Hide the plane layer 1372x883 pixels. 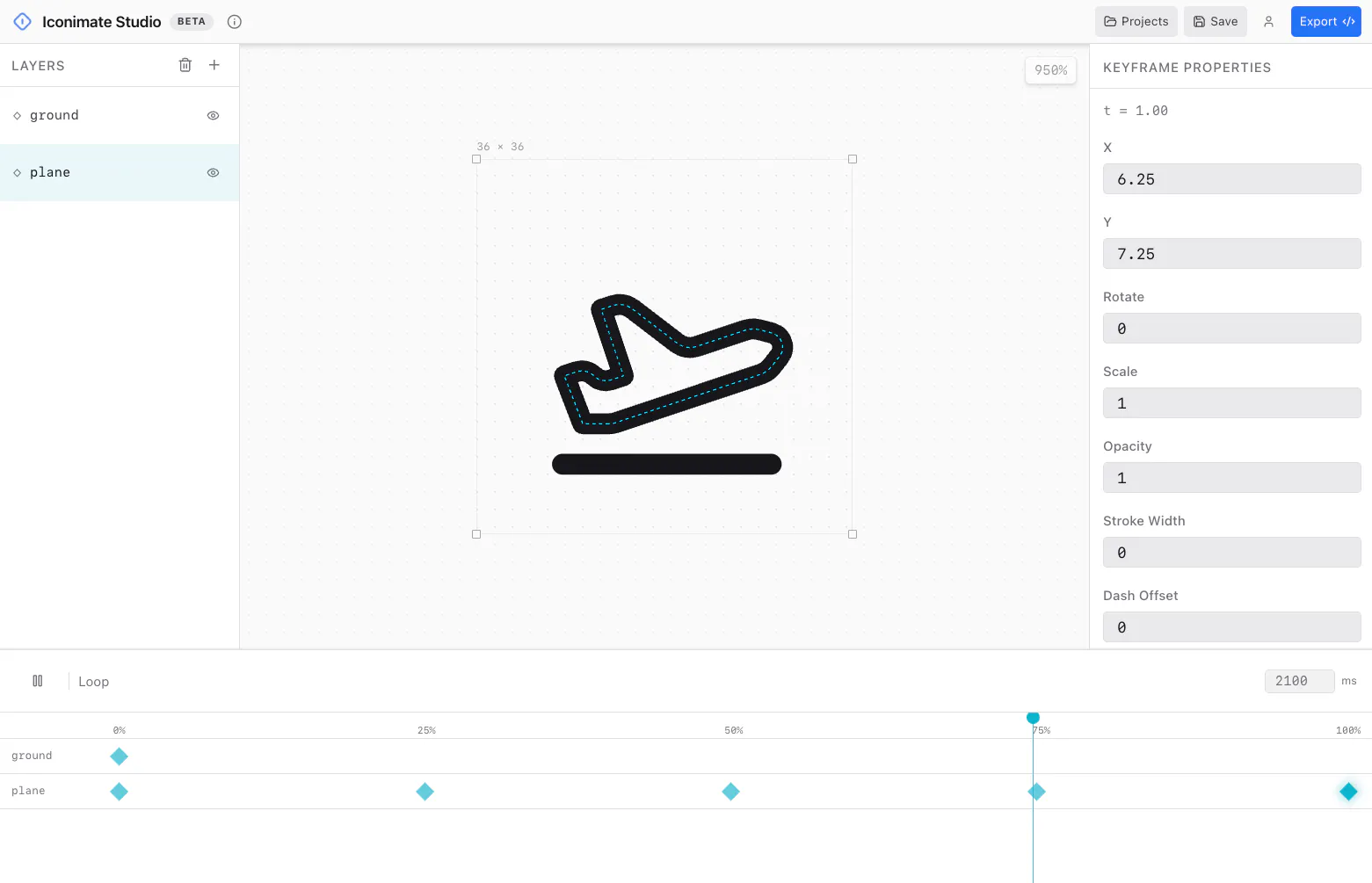pos(213,173)
